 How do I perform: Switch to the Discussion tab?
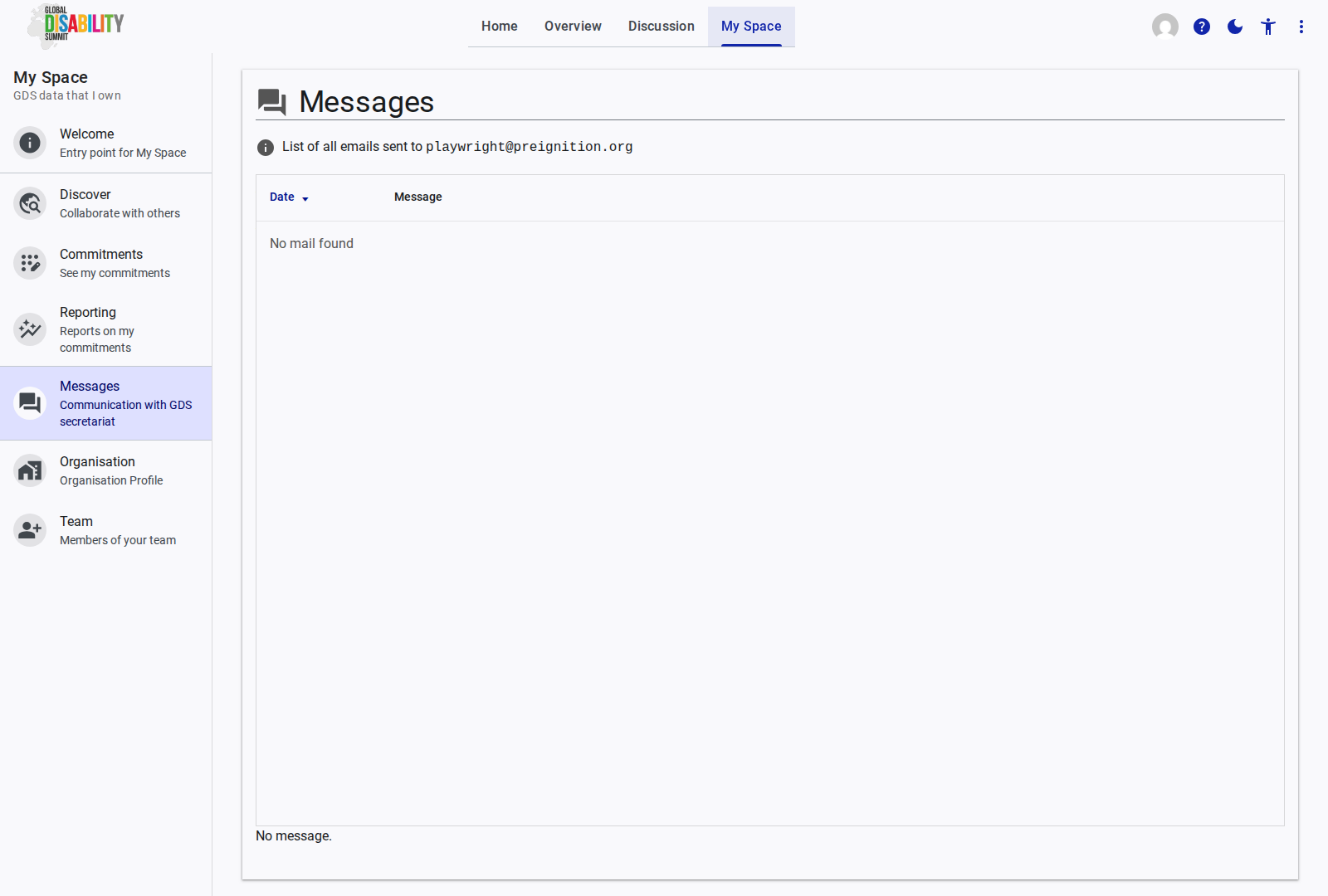(661, 26)
